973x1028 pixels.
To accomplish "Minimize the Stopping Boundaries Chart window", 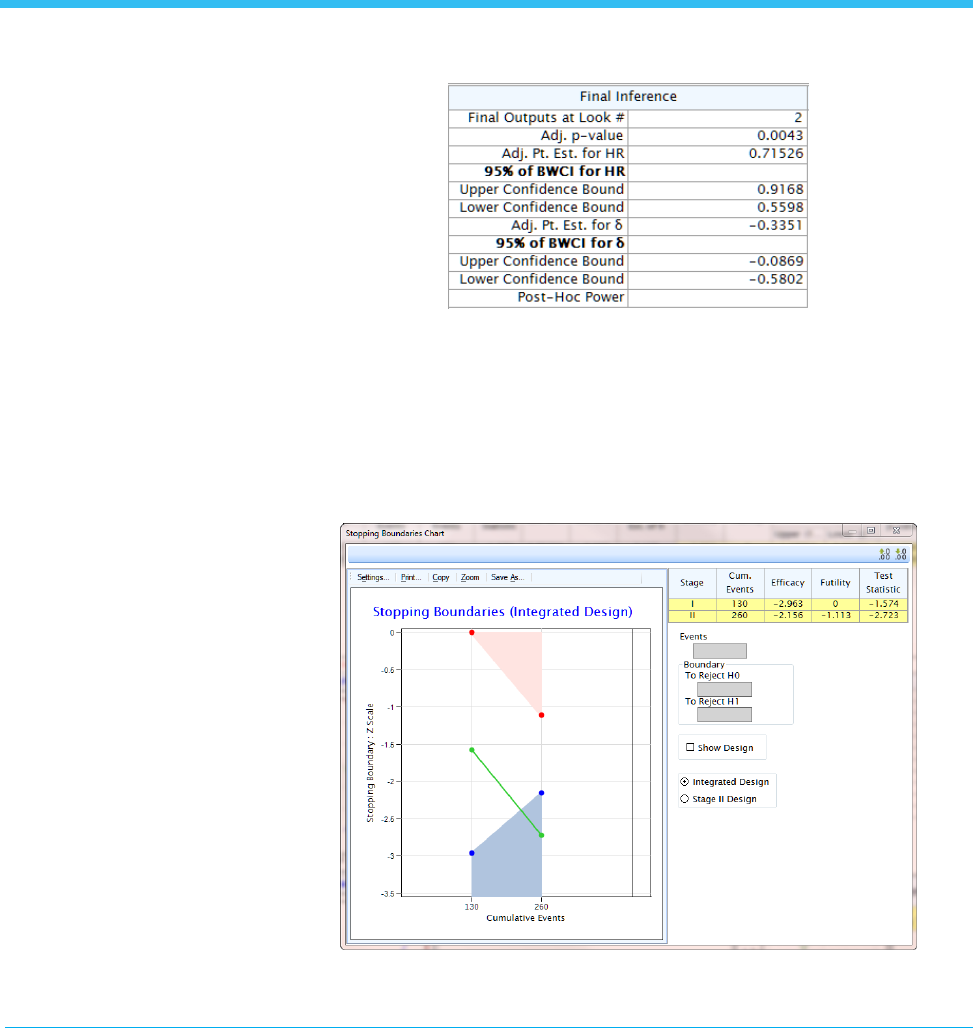I will (x=852, y=531).
